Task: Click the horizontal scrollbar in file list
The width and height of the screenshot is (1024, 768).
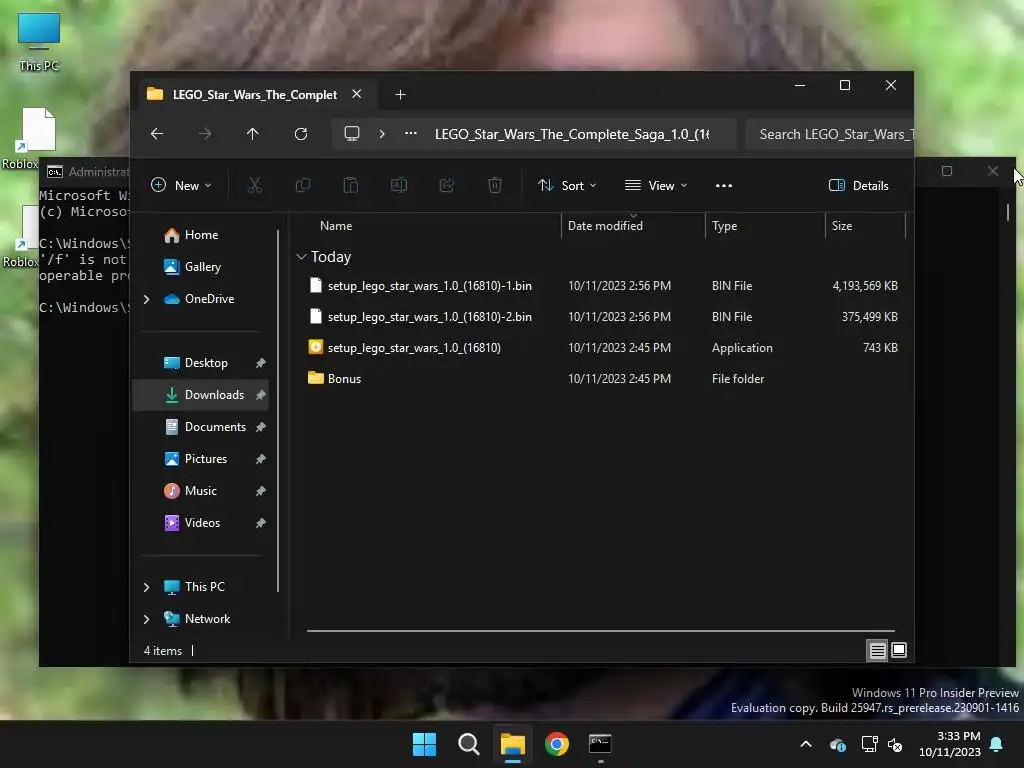Action: [601, 631]
